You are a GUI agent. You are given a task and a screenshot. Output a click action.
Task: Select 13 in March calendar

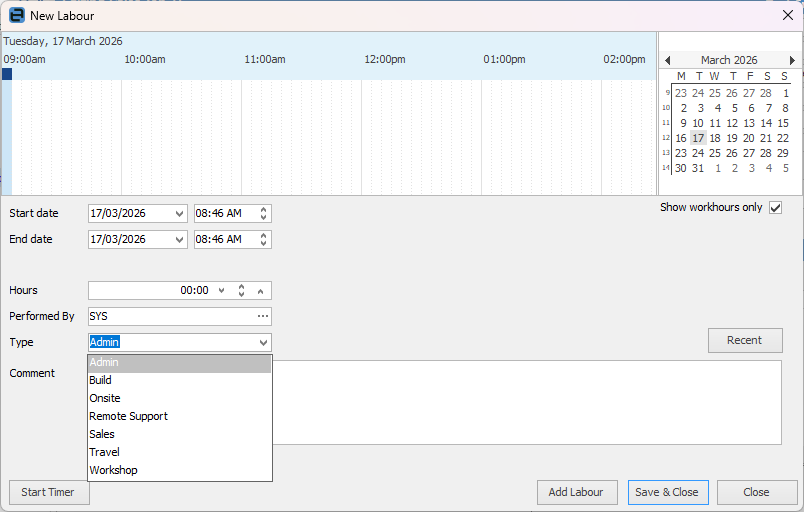[749, 124]
